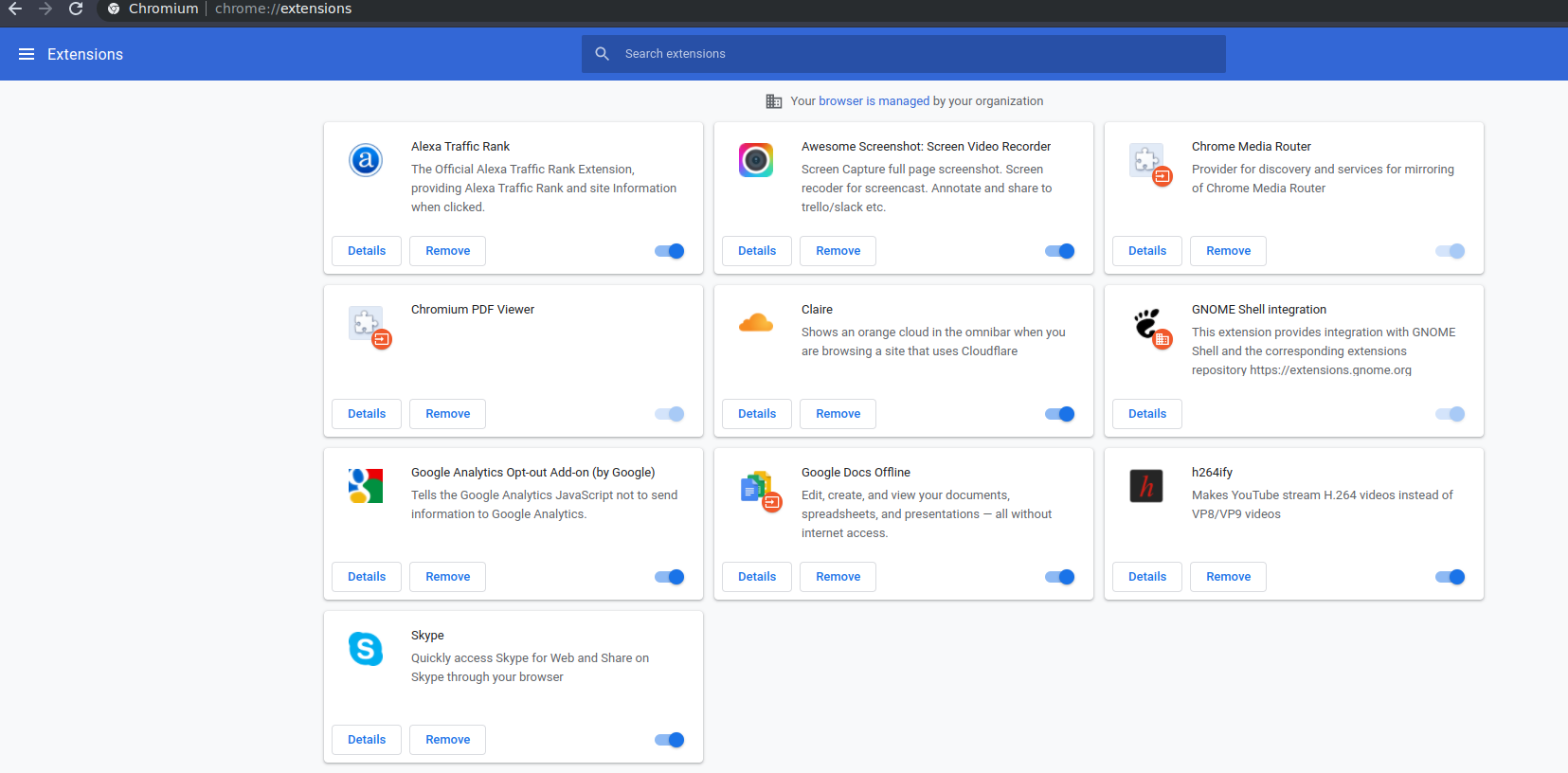Remove the Alexa Traffic Rank extension
This screenshot has height=773, width=1568.
click(x=448, y=251)
